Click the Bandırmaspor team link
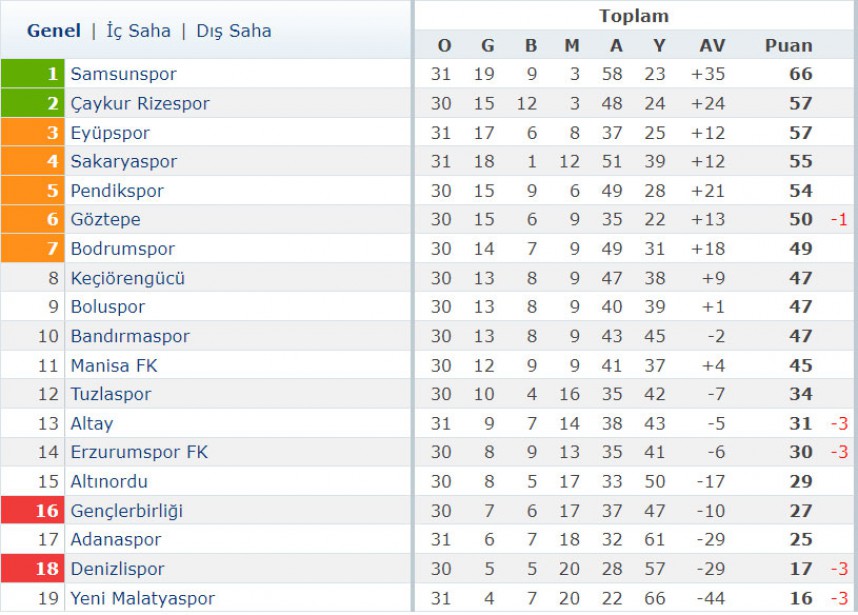 point(130,336)
